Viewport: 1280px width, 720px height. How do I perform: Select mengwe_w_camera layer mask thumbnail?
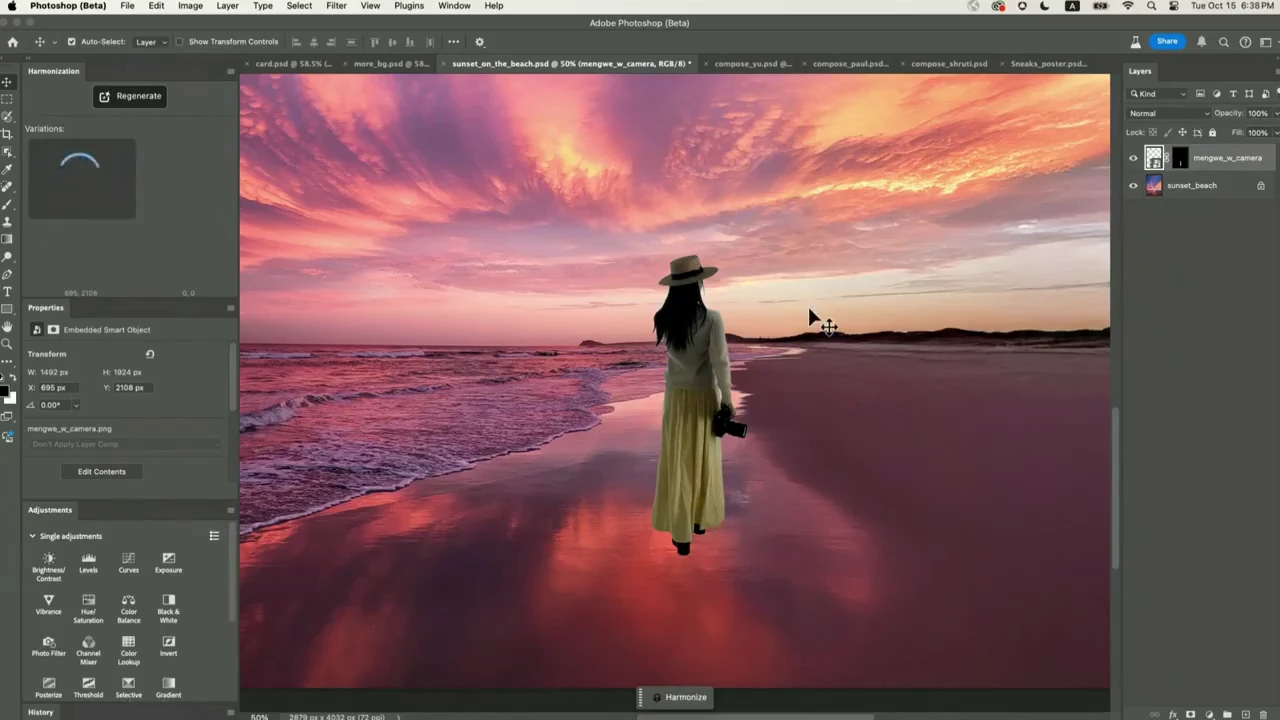(x=1180, y=158)
